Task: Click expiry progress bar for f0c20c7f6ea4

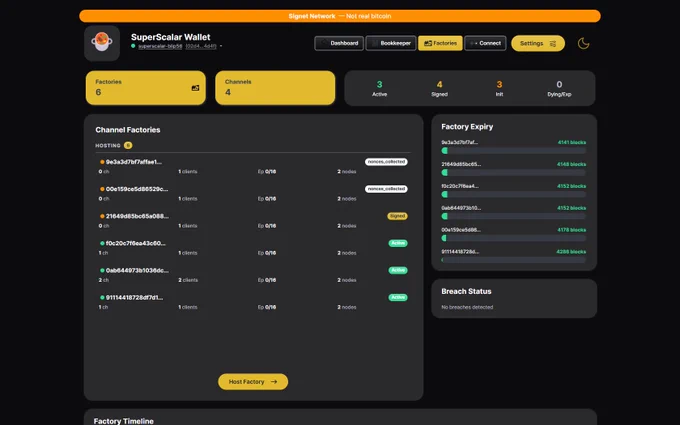Action: coord(513,194)
